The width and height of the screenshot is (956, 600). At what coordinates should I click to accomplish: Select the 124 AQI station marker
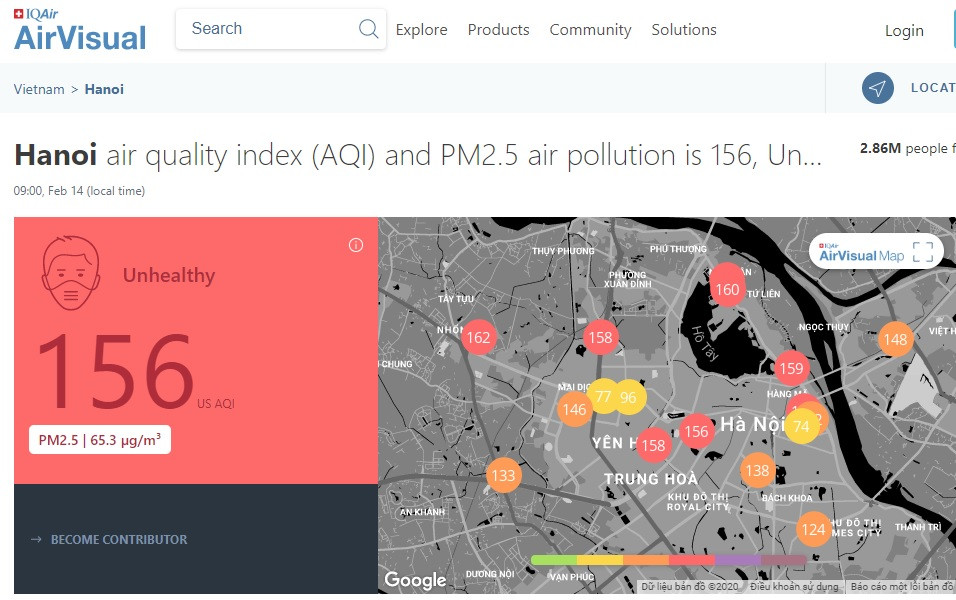[813, 529]
